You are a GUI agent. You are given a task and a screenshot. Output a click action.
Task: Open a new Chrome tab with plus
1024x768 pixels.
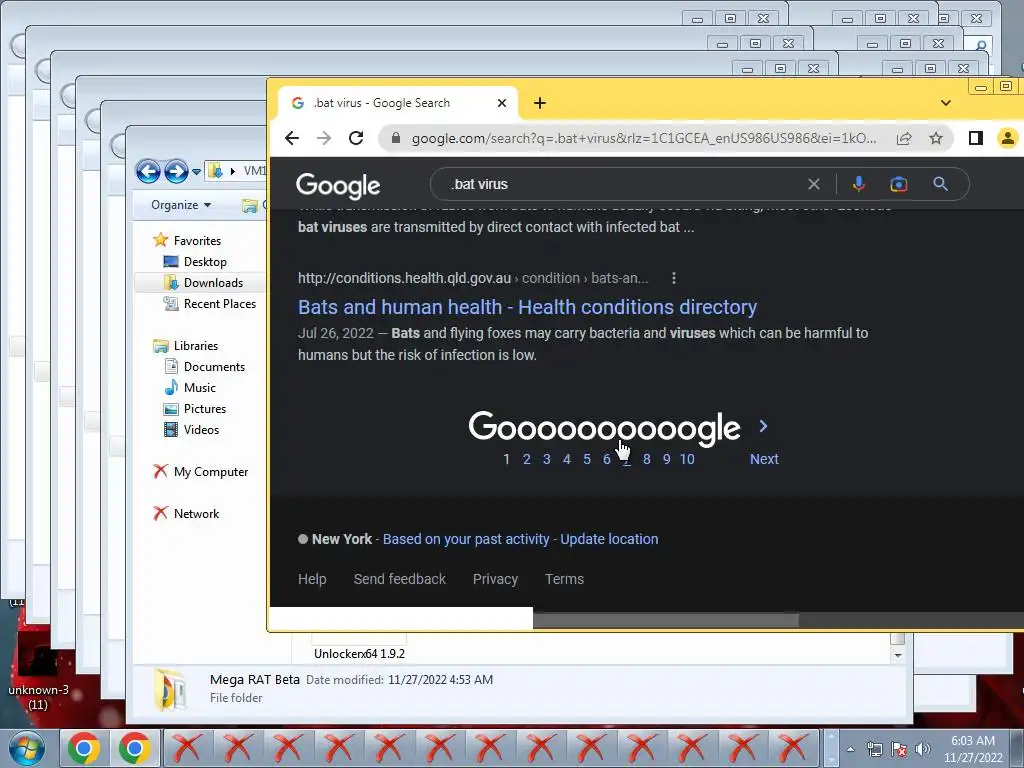click(539, 103)
